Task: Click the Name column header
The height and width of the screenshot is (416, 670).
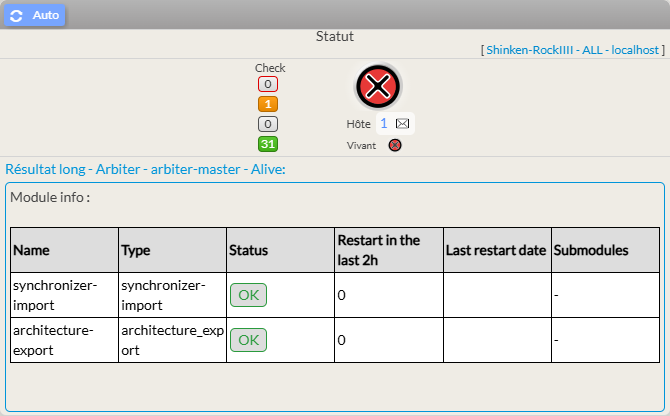Action: (31, 250)
